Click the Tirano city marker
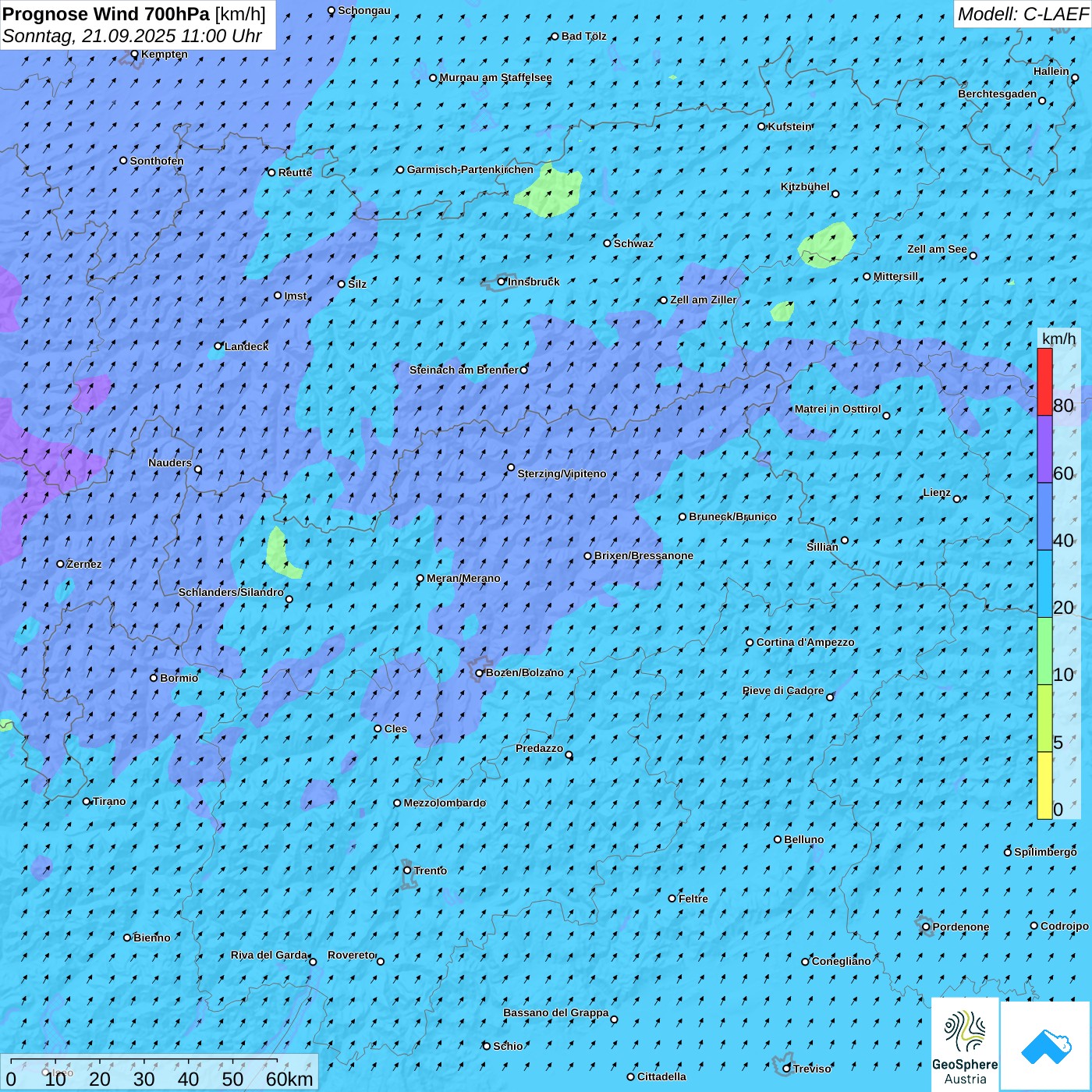1092x1092 pixels. [x=87, y=802]
